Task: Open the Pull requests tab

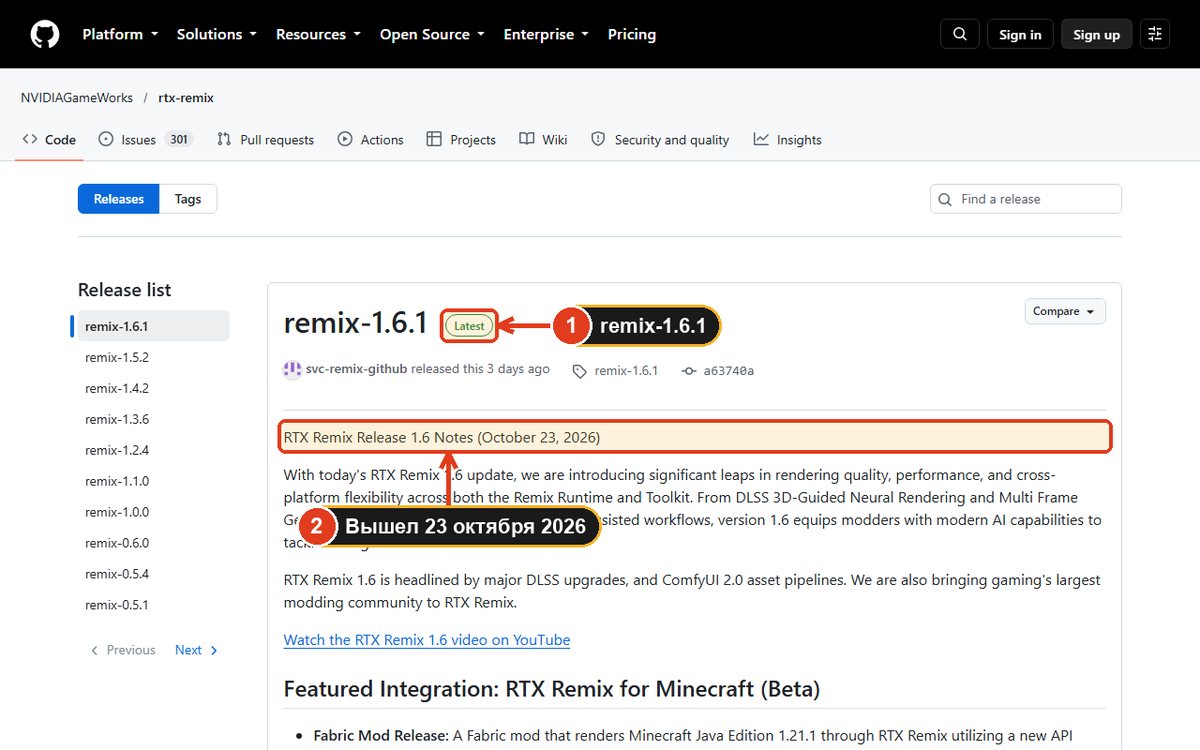Action: pyautogui.click(x=265, y=140)
